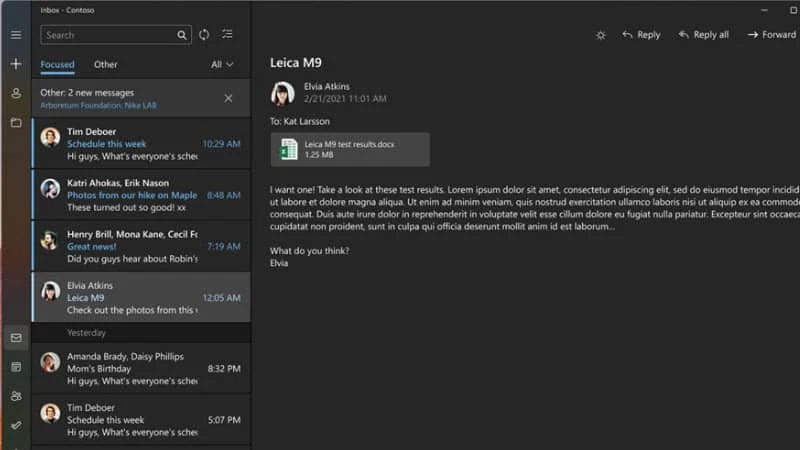
Task: Enter selection mode with checklist icon
Action: tap(227, 34)
